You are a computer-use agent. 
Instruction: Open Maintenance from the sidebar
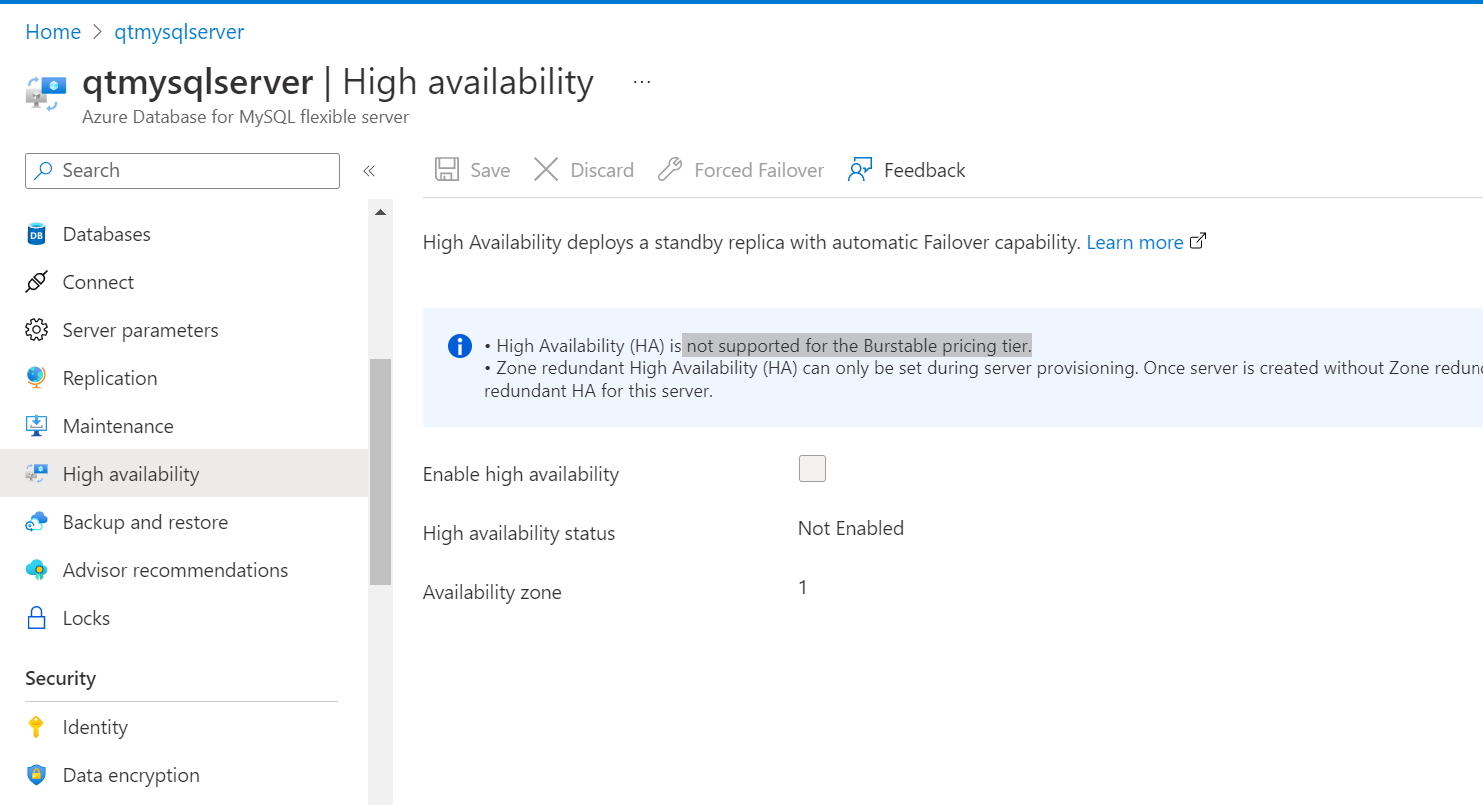[x=118, y=426]
